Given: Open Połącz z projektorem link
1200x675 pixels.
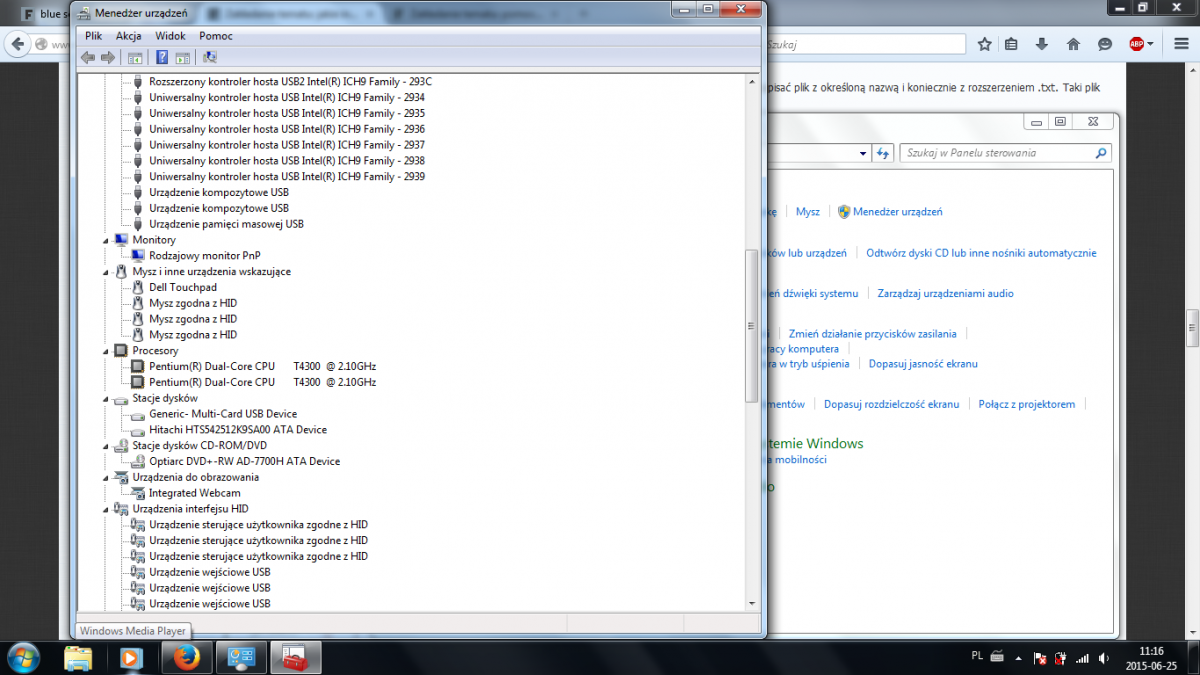Looking at the screenshot, I should pyautogui.click(x=1027, y=404).
